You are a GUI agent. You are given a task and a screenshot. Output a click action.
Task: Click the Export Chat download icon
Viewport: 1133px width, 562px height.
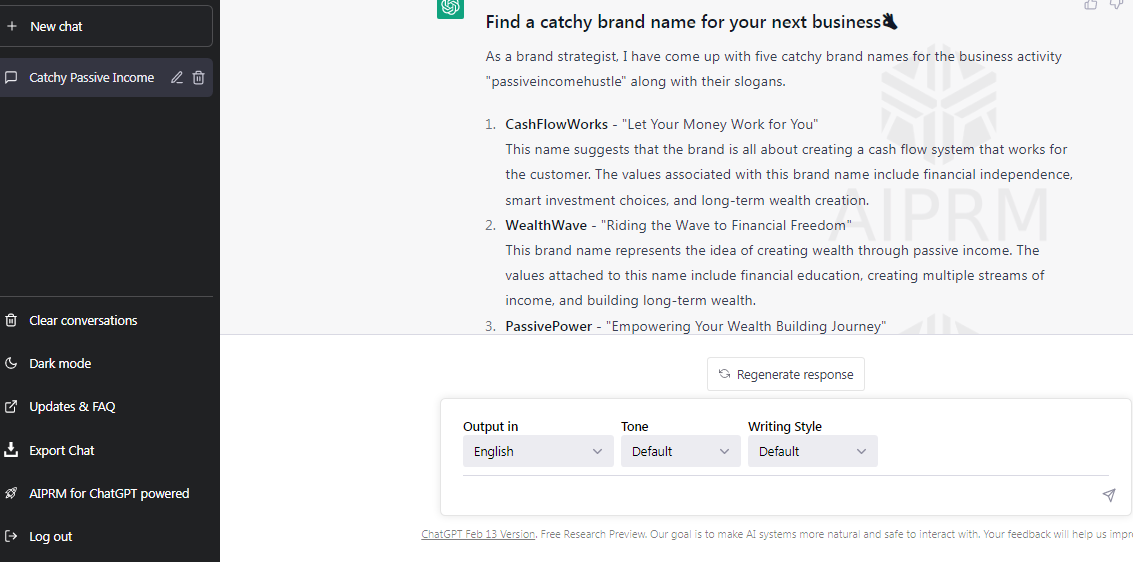[x=11, y=450]
